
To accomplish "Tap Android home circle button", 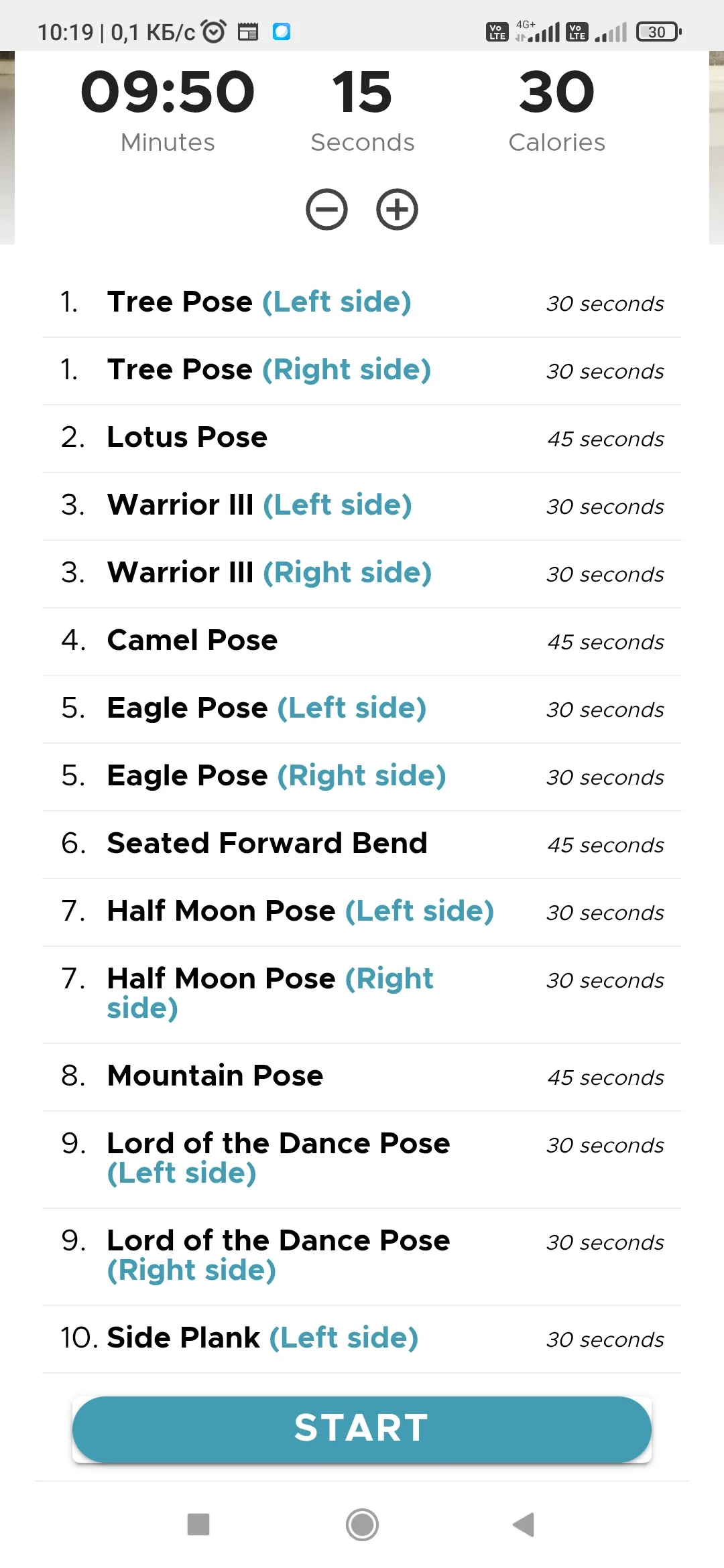I will click(362, 1524).
